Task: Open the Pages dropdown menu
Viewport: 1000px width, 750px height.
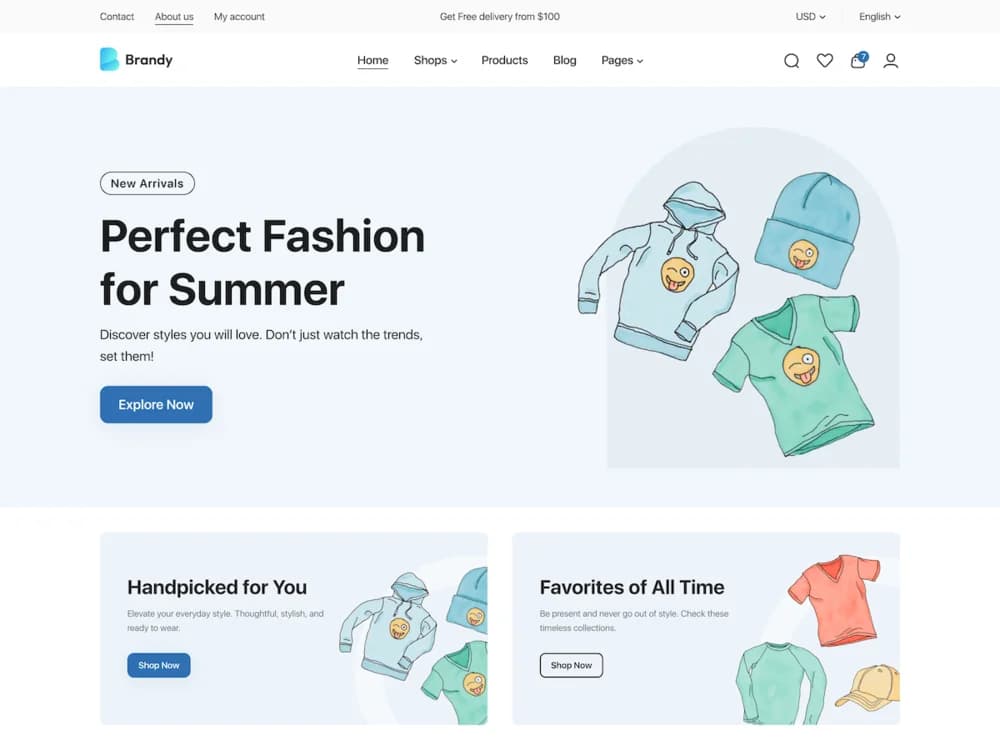Action: click(x=622, y=60)
